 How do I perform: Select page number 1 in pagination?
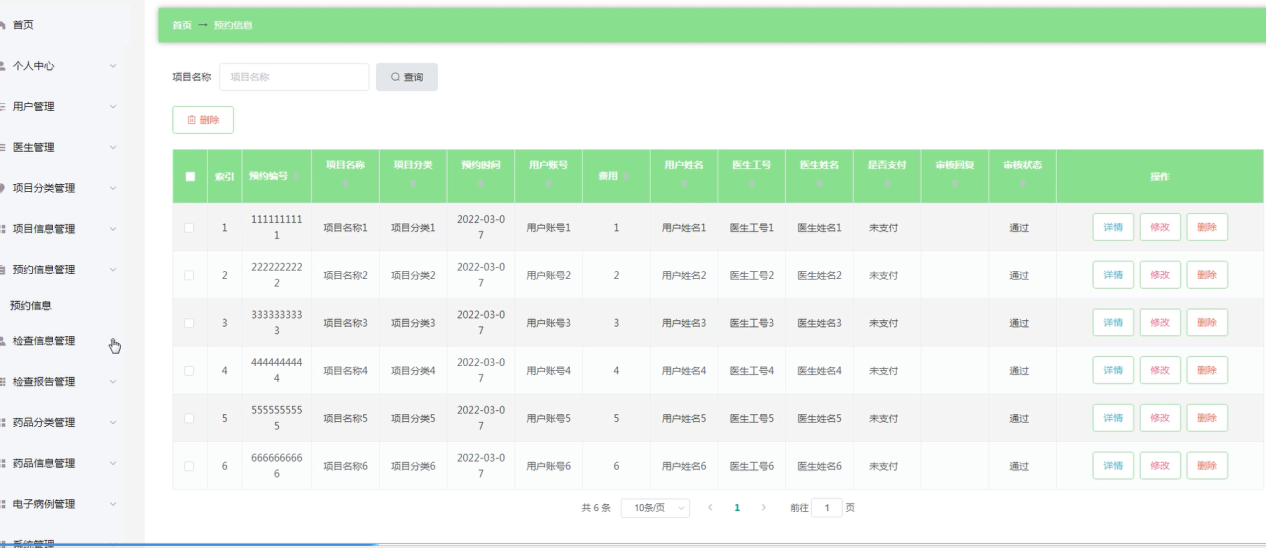(x=737, y=508)
